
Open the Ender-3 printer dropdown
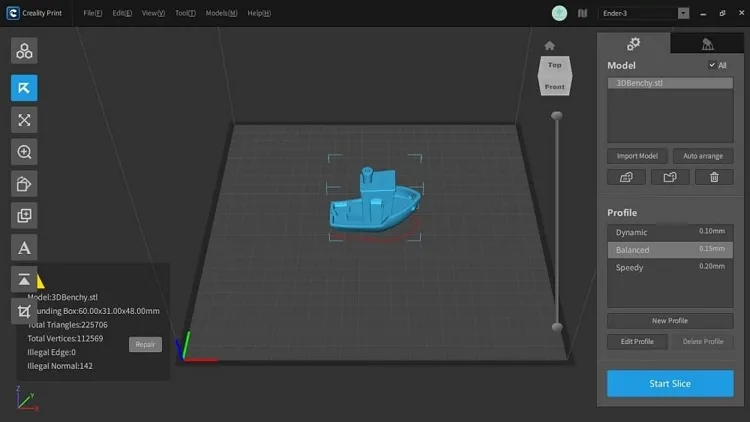[683, 13]
